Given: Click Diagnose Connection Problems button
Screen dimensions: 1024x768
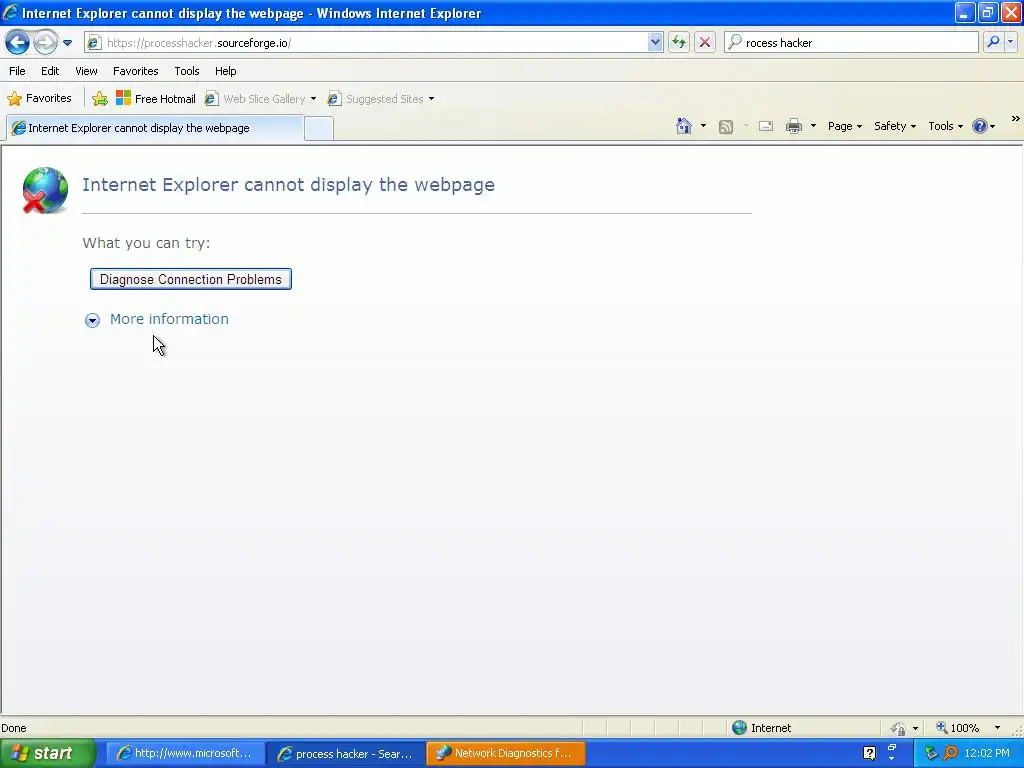Looking at the screenshot, I should pos(191,280).
